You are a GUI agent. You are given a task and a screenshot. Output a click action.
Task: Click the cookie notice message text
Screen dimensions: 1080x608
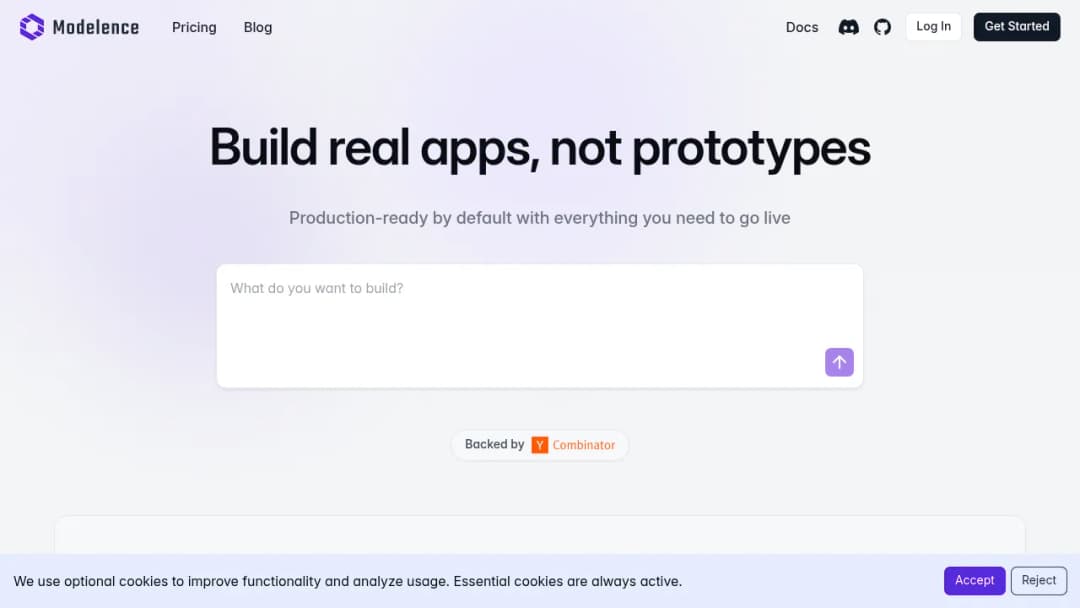348,581
